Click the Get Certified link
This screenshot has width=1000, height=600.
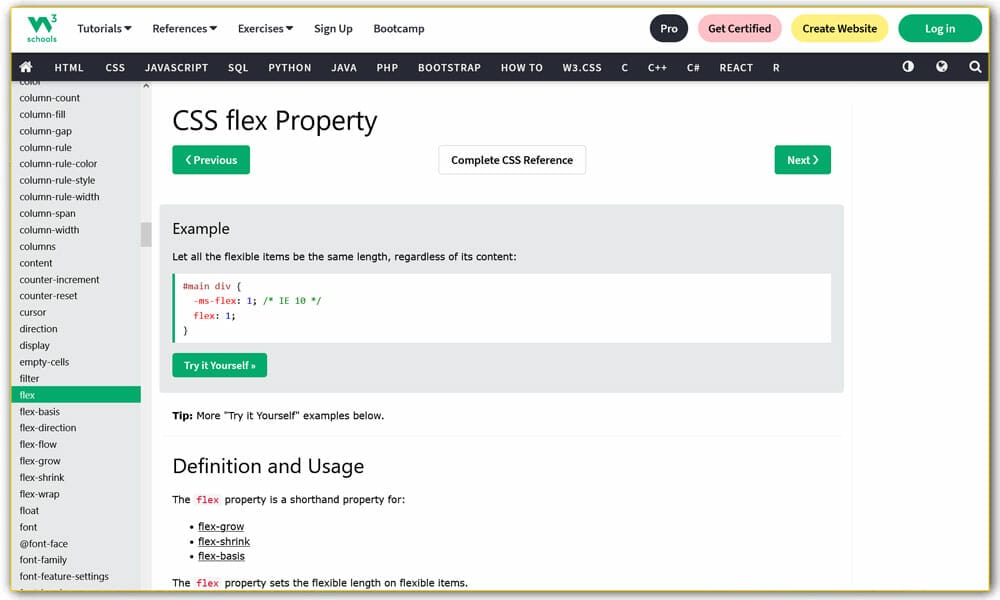coord(740,28)
